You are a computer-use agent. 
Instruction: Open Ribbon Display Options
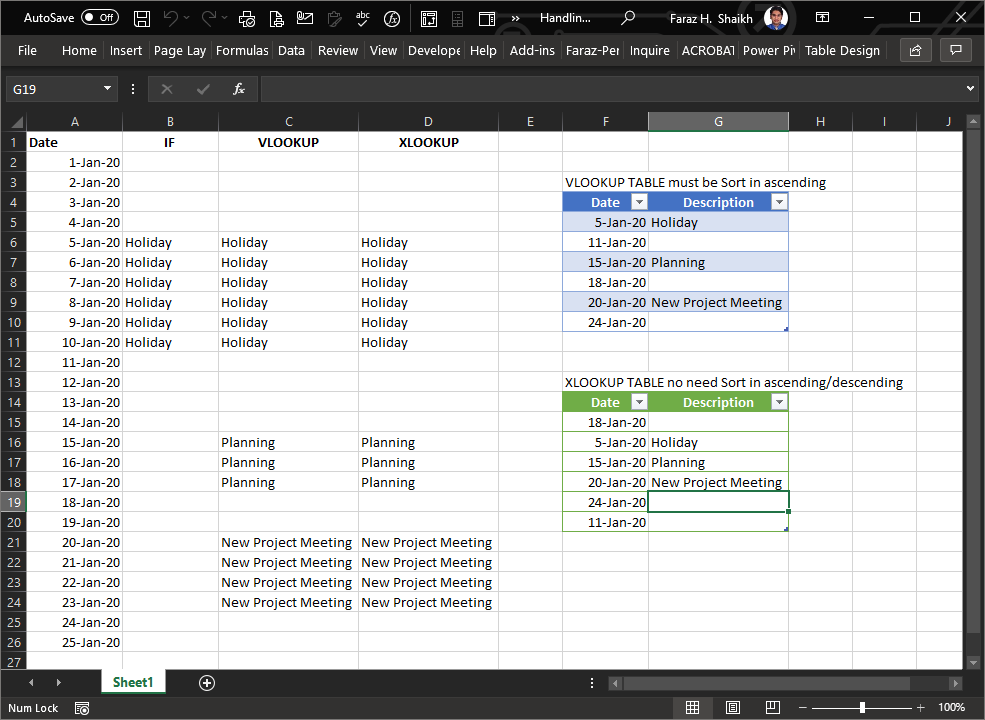point(822,18)
